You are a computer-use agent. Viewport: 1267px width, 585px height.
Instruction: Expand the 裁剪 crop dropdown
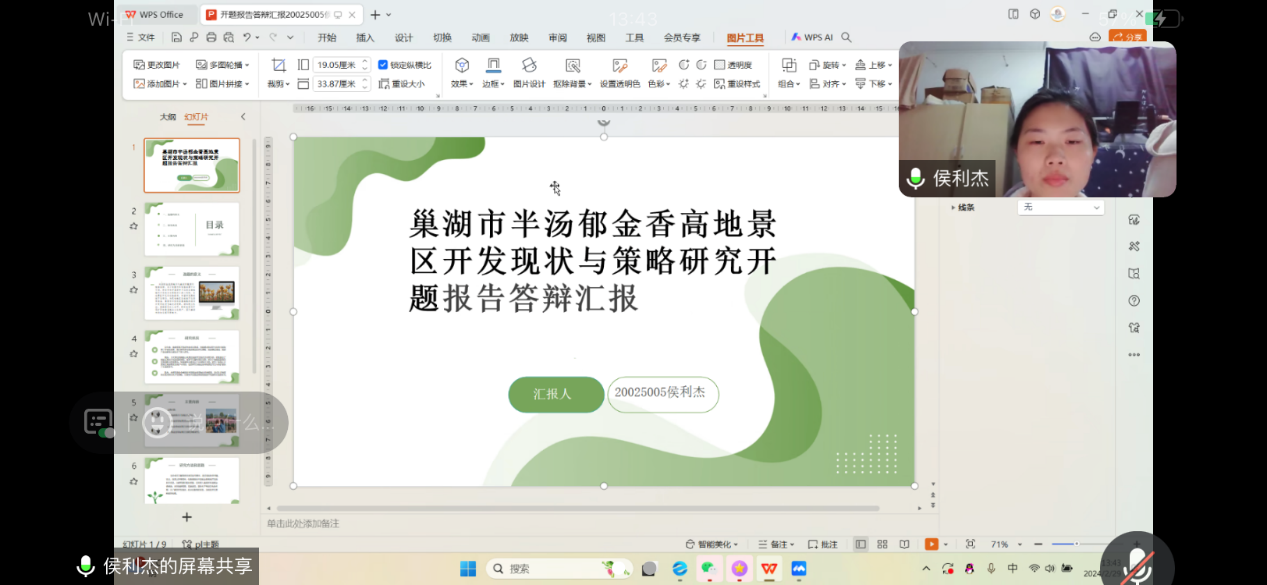279,84
